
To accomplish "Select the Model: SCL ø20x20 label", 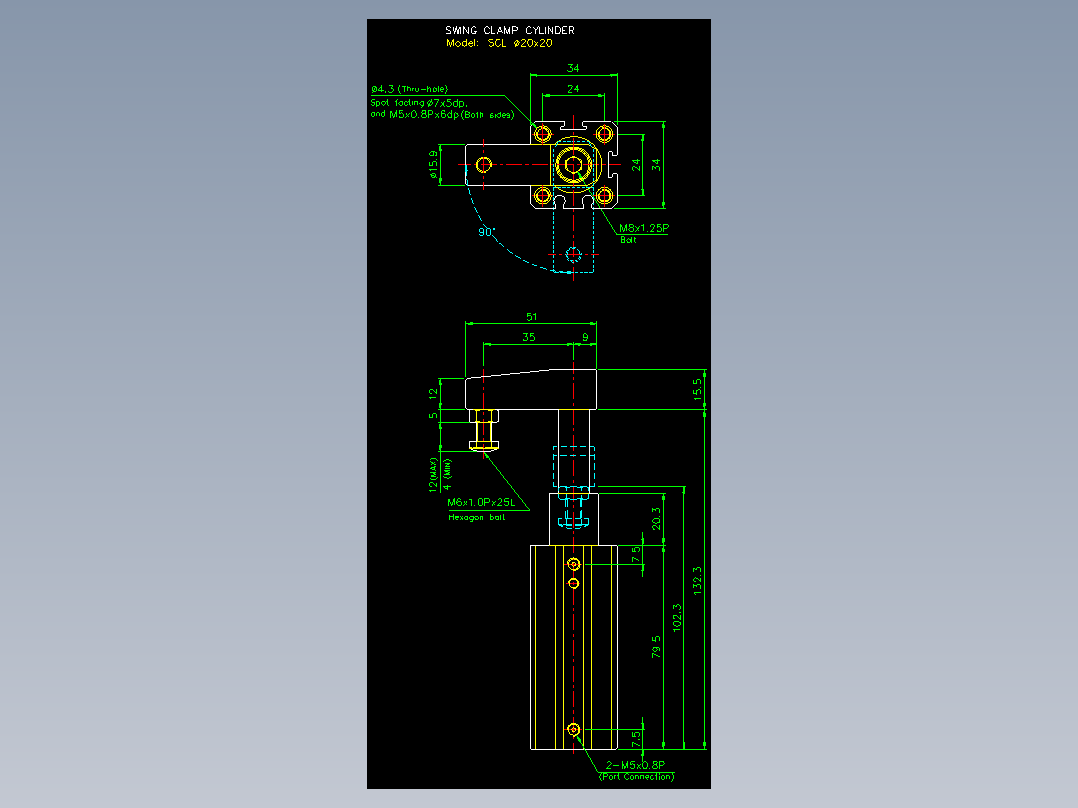I will (499, 43).
